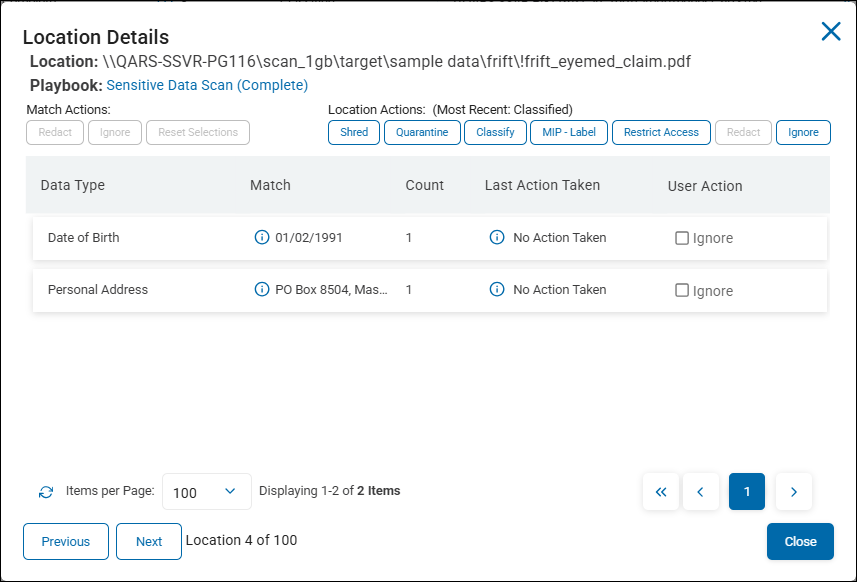Click the Classify button
The image size is (857, 582).
click(495, 132)
